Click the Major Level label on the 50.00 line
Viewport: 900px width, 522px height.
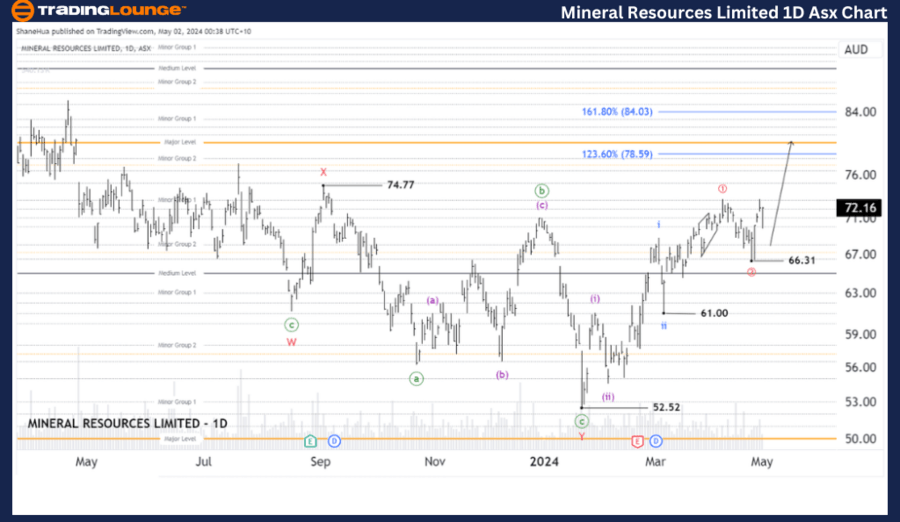pos(180,439)
